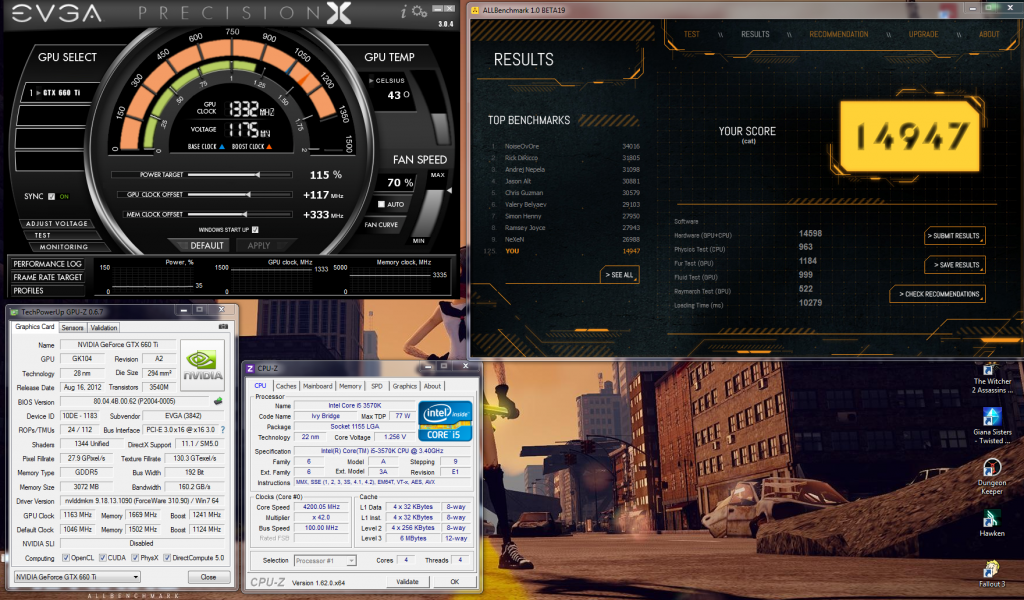Toggle the CUDA checkbox in GPU-Z

[x=103, y=558]
